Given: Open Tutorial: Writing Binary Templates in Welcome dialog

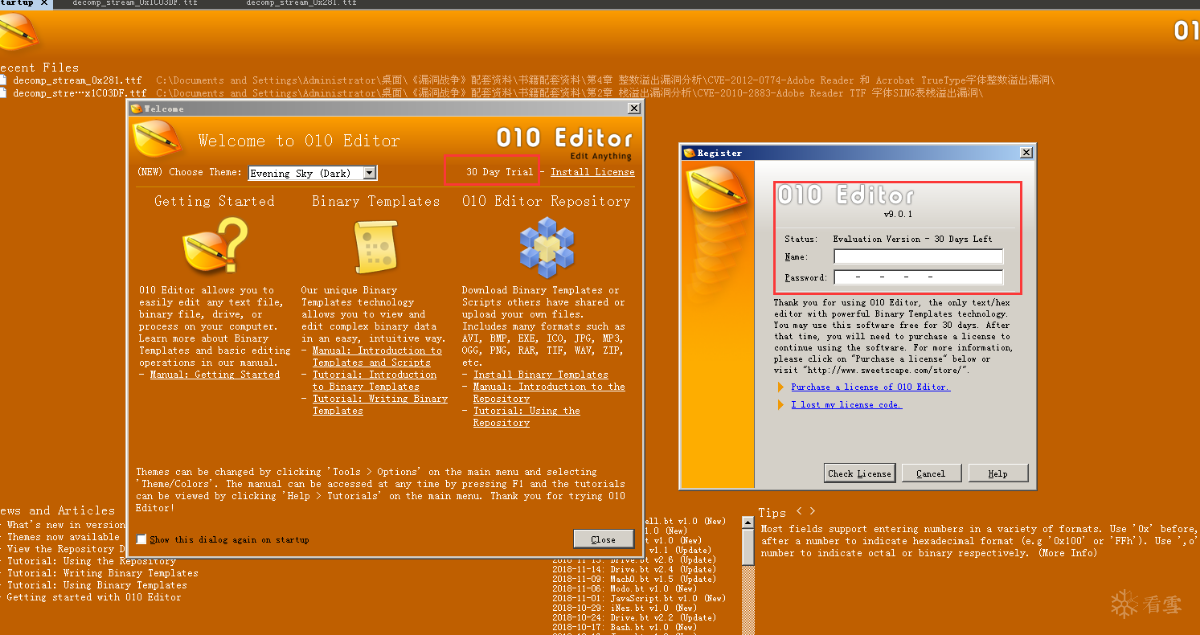Looking at the screenshot, I should pyautogui.click(x=380, y=405).
